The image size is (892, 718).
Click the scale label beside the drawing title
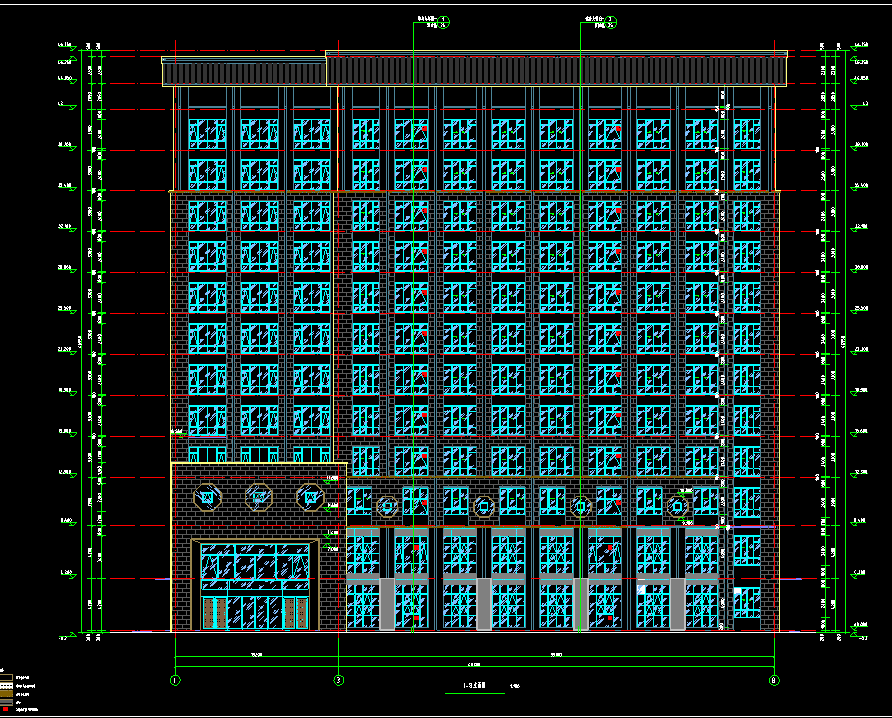(x=514, y=687)
